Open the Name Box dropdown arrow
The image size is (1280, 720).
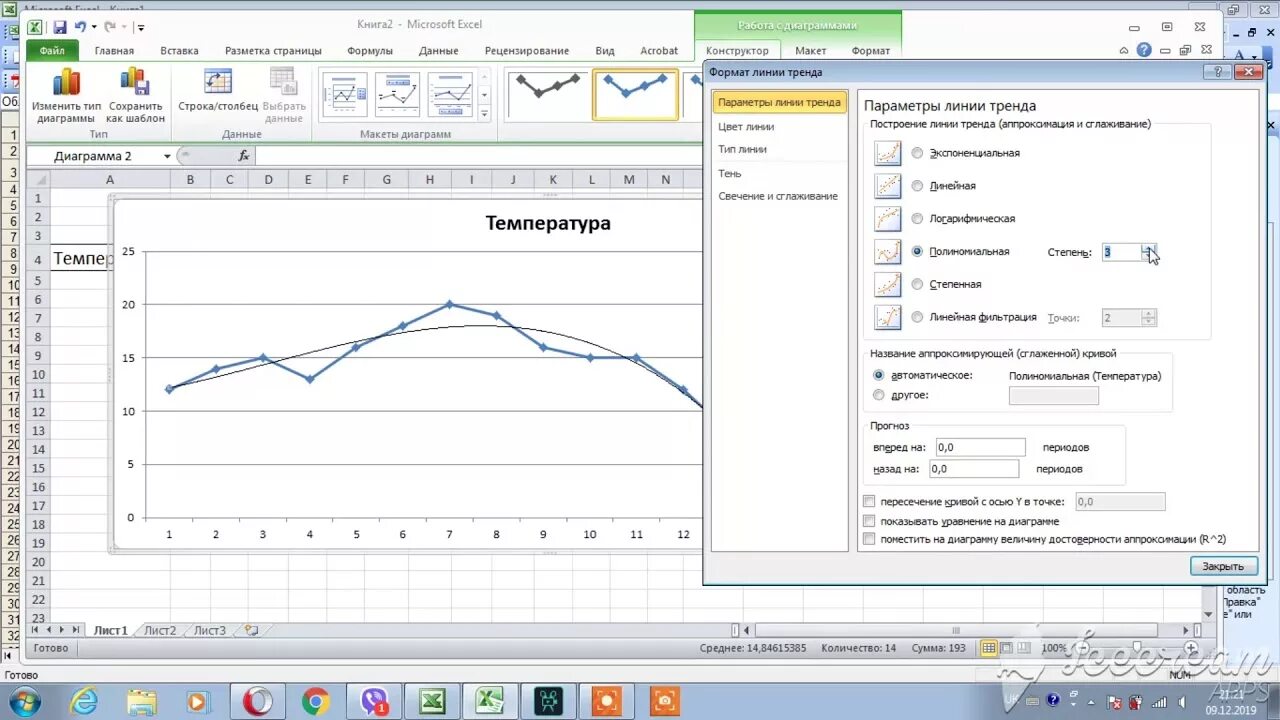click(167, 156)
